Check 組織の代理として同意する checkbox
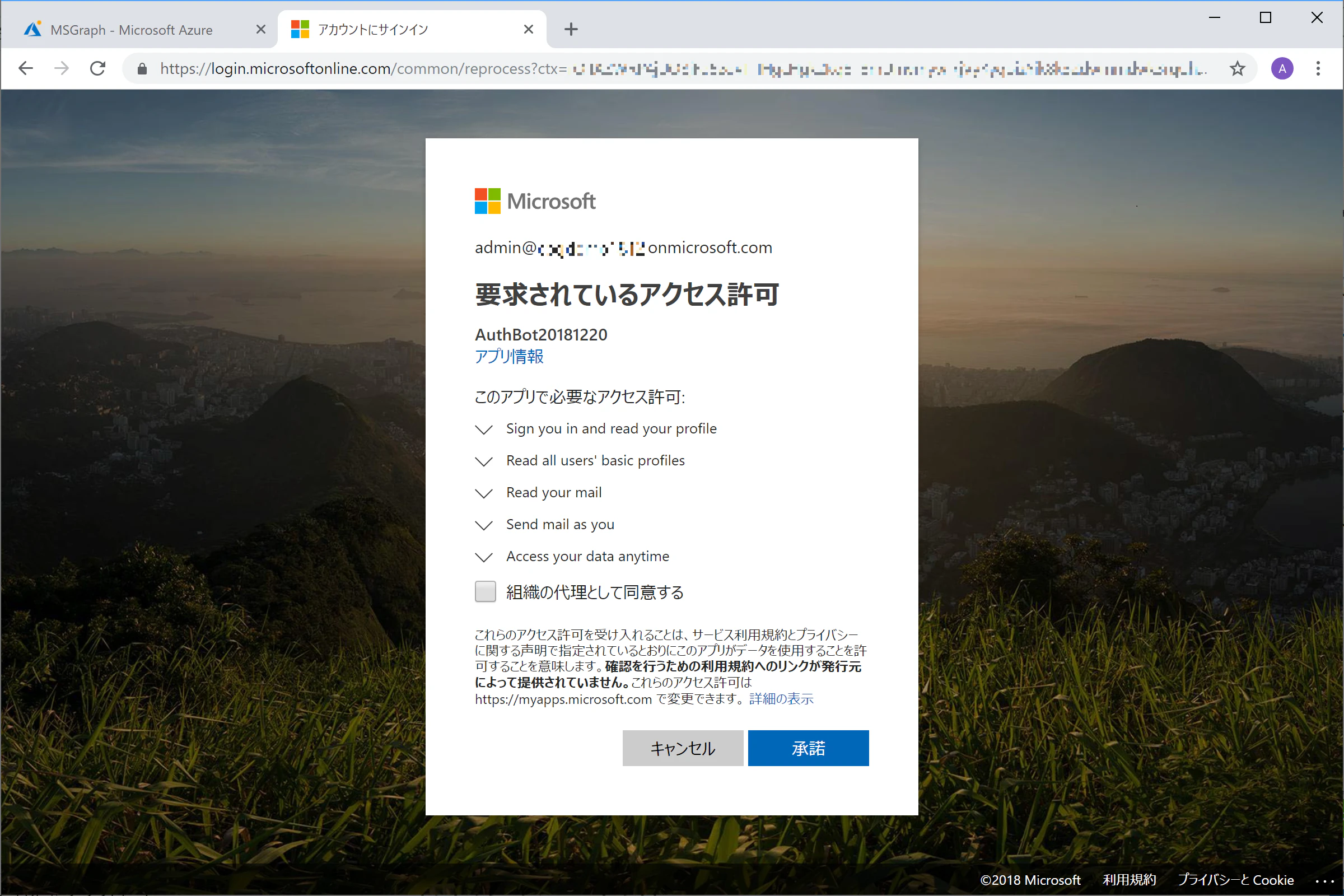Screen dimensions: 1344x896 (485, 591)
